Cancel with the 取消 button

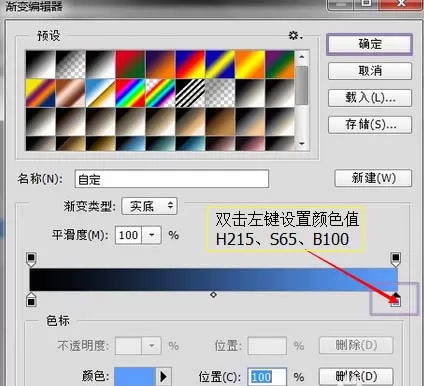[370, 71]
